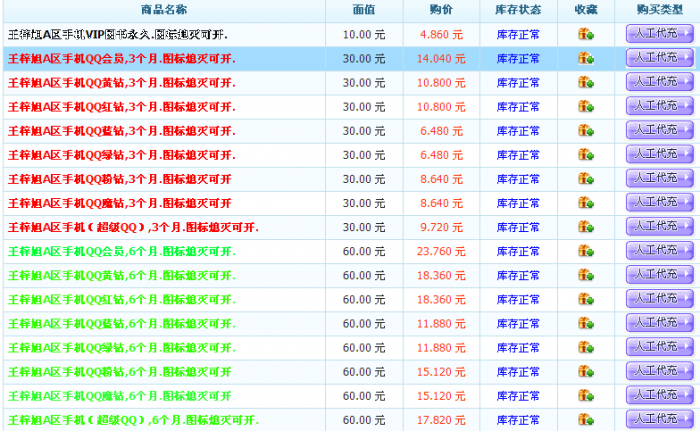Open the QQ绿钻,6个月 product link
This screenshot has width=700, height=431.
(121, 348)
